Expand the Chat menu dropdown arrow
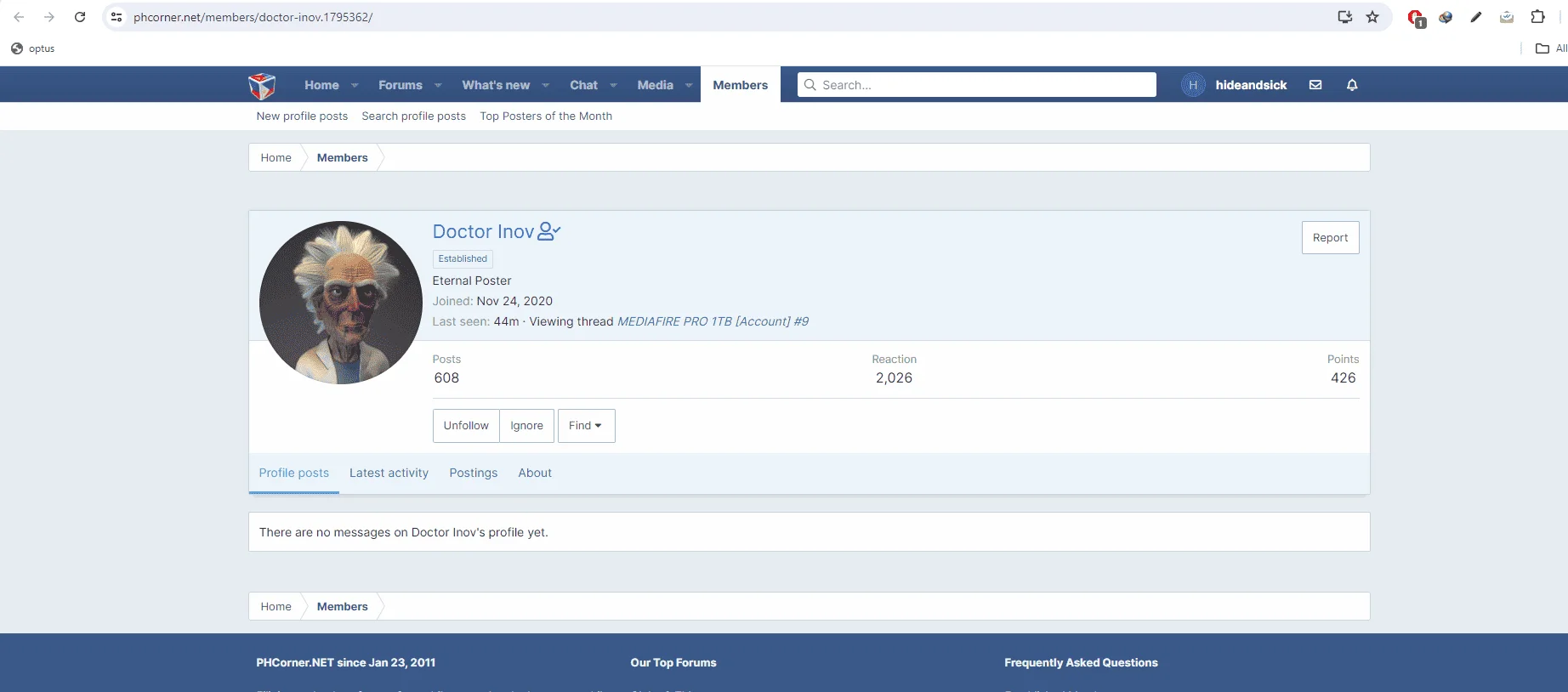The width and height of the screenshot is (1568, 692). coord(613,85)
